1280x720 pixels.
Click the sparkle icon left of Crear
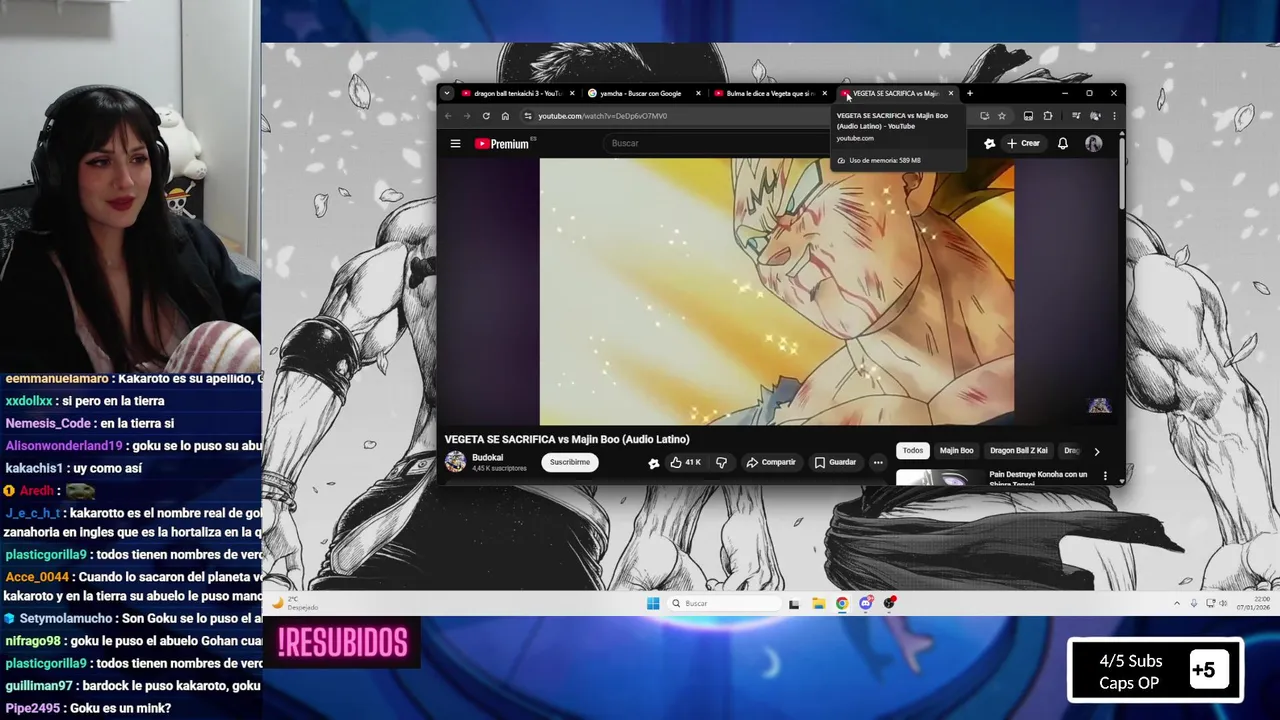[x=989, y=143]
